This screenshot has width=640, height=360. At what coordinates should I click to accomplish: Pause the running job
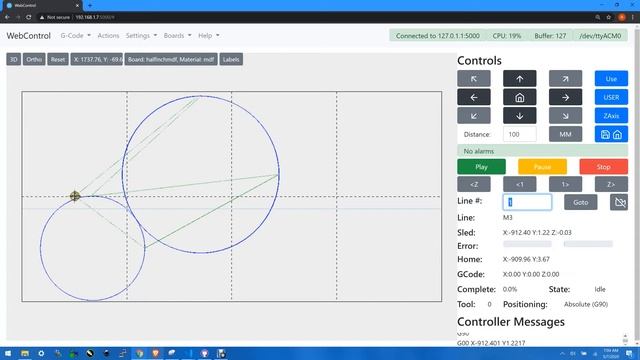pos(542,167)
